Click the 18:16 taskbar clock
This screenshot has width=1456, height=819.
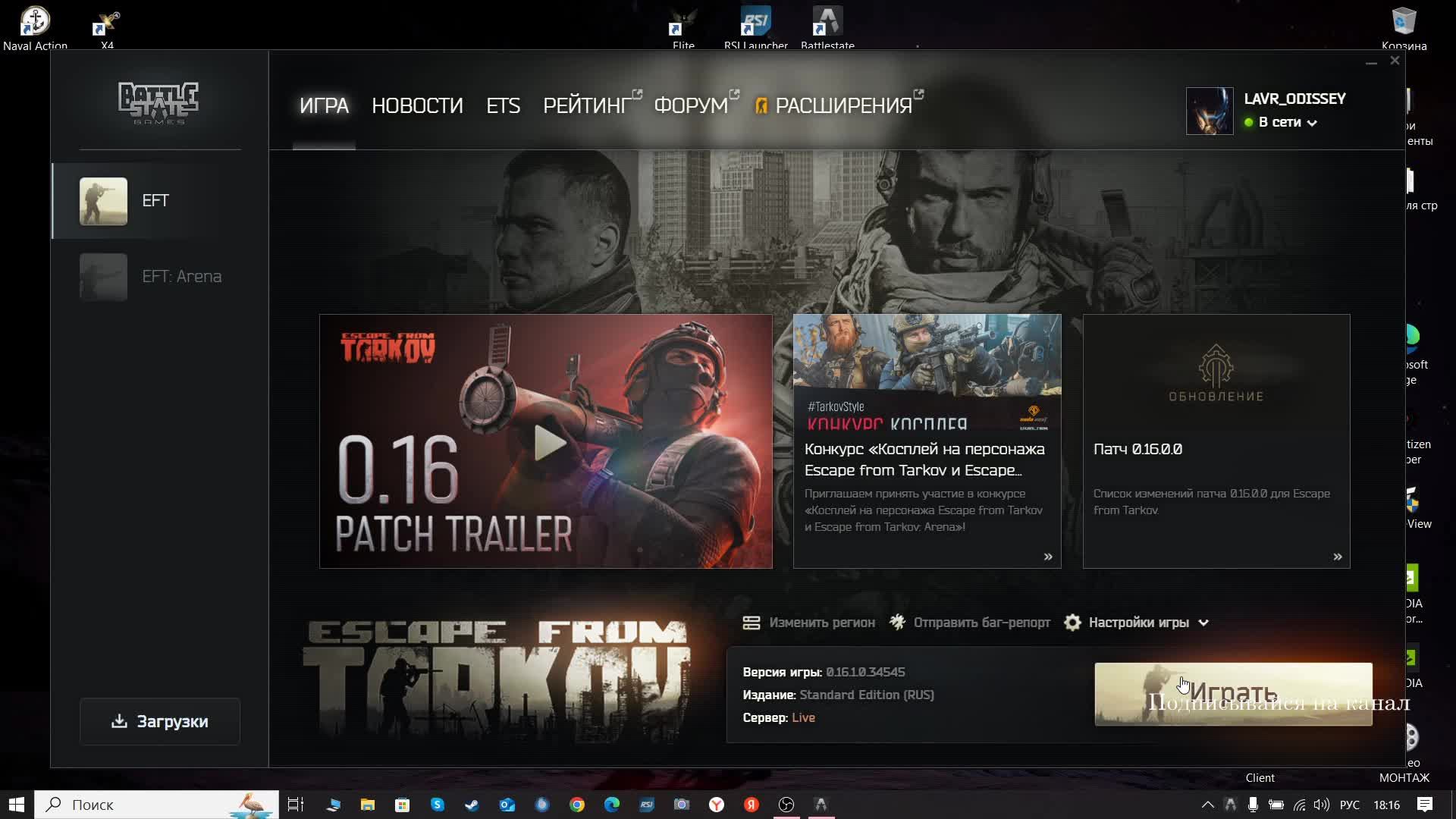1387,805
